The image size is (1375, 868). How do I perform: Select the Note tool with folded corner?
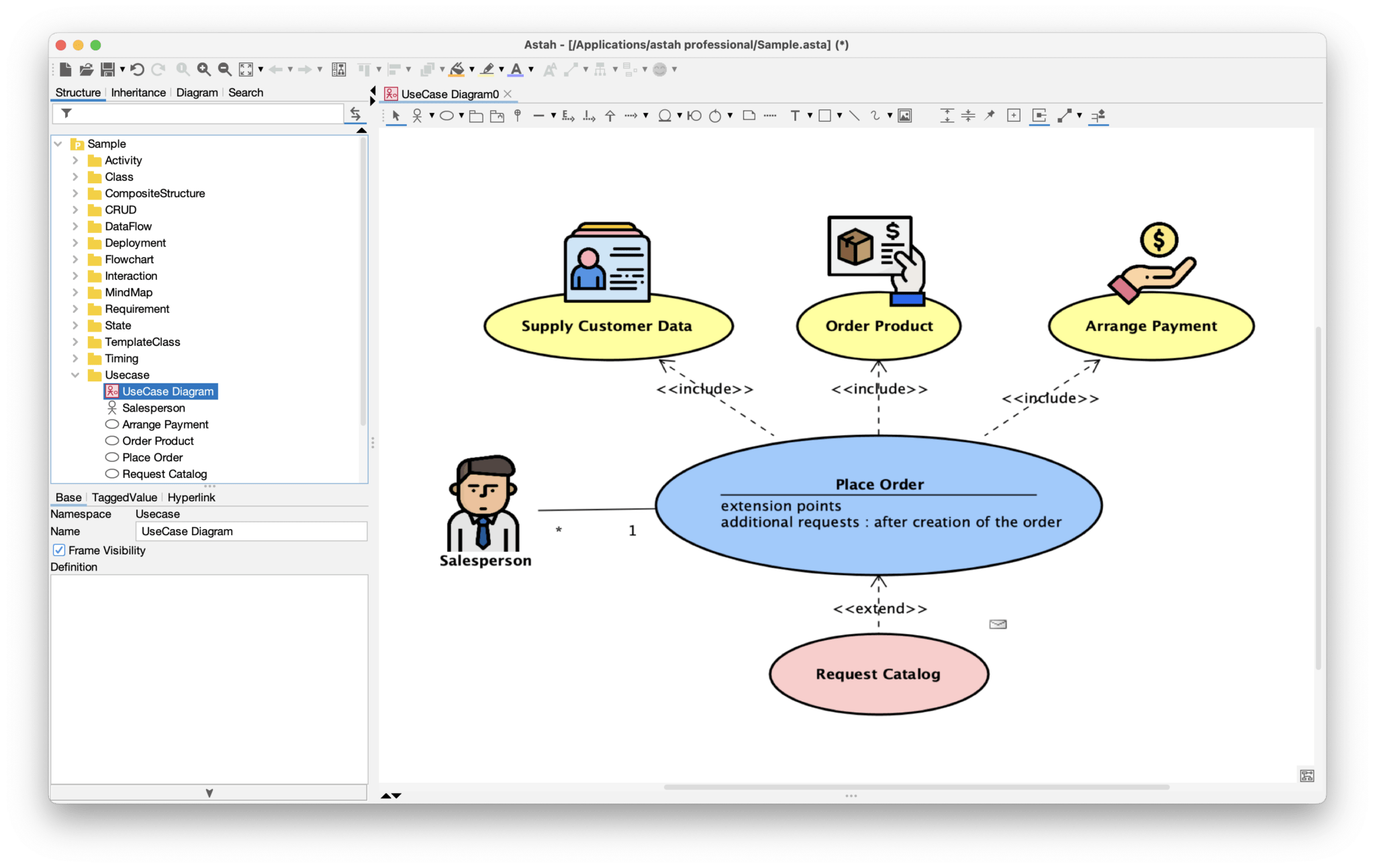[750, 115]
